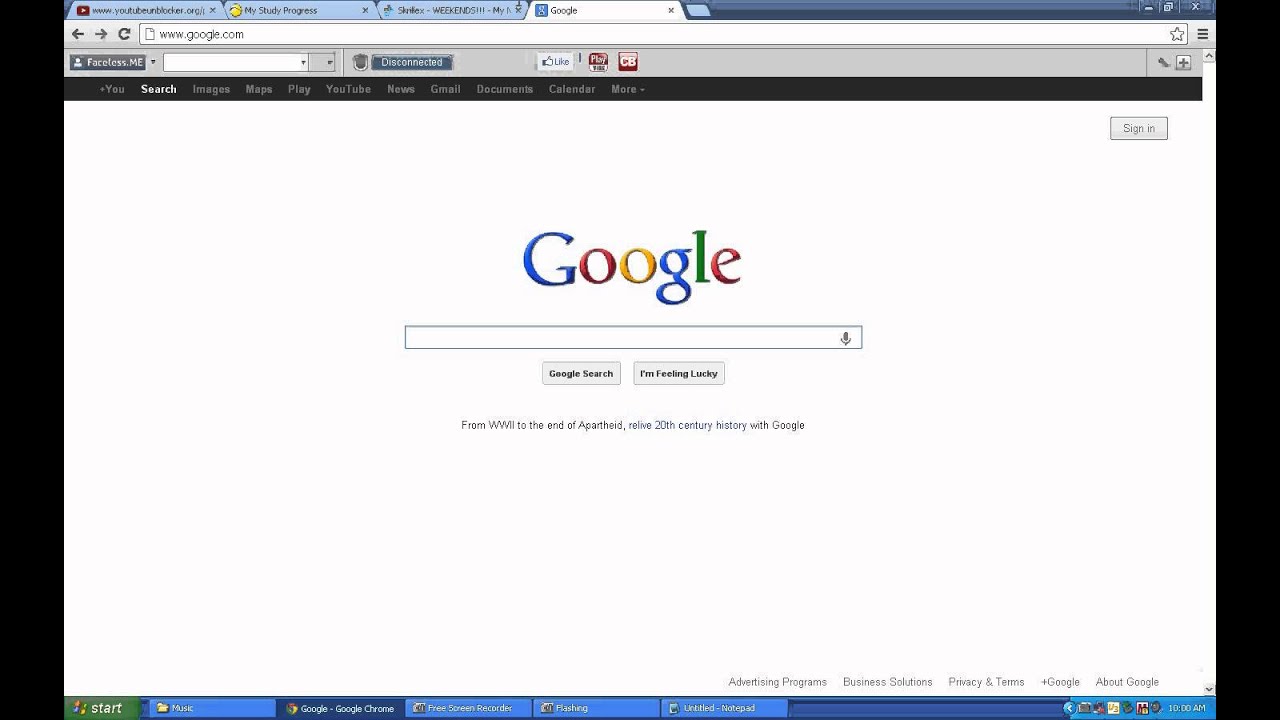Reload the page with the refresh icon
Screen dimensions: 1280x720
124,34
